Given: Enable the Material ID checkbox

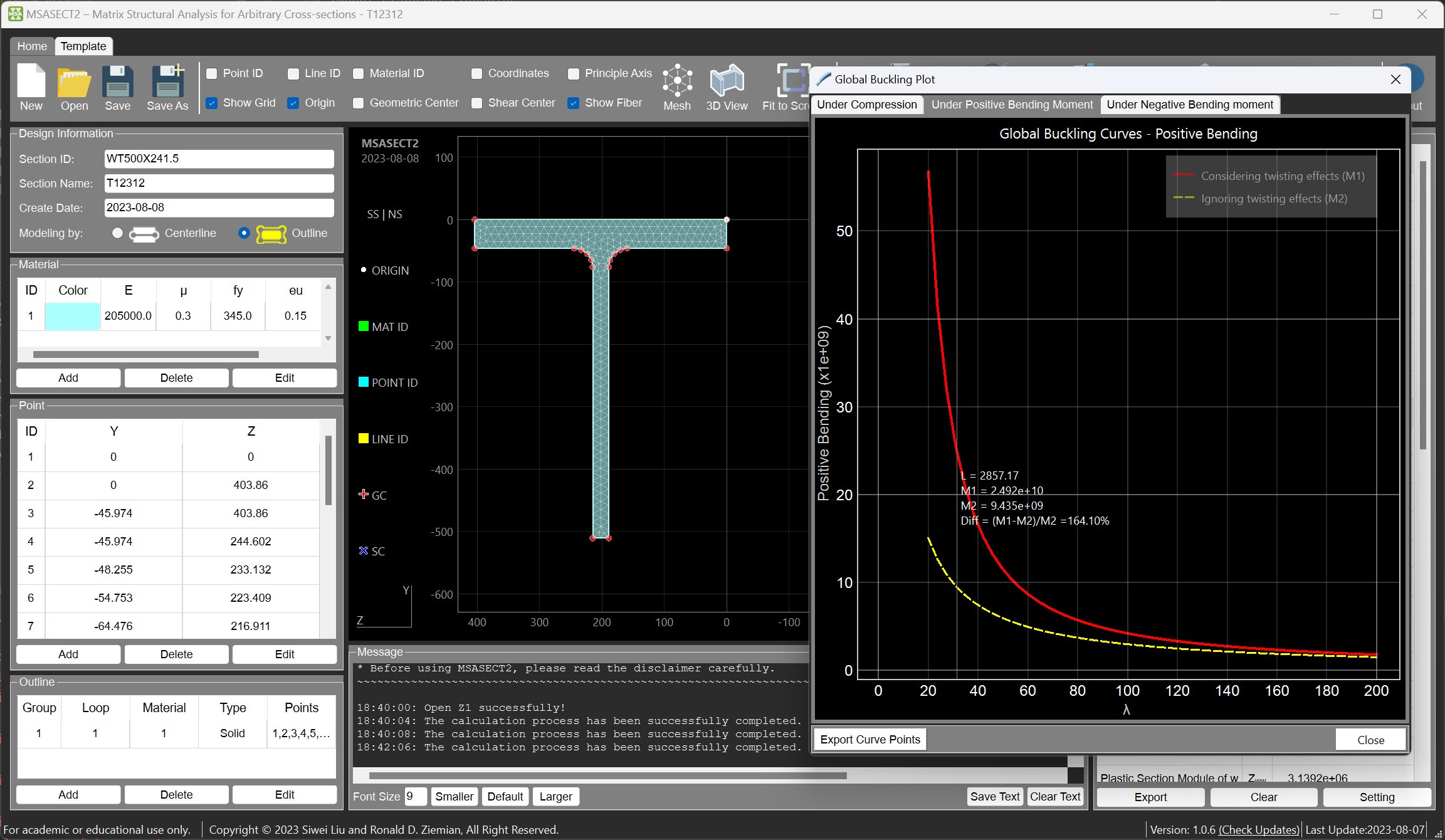Looking at the screenshot, I should click(359, 74).
